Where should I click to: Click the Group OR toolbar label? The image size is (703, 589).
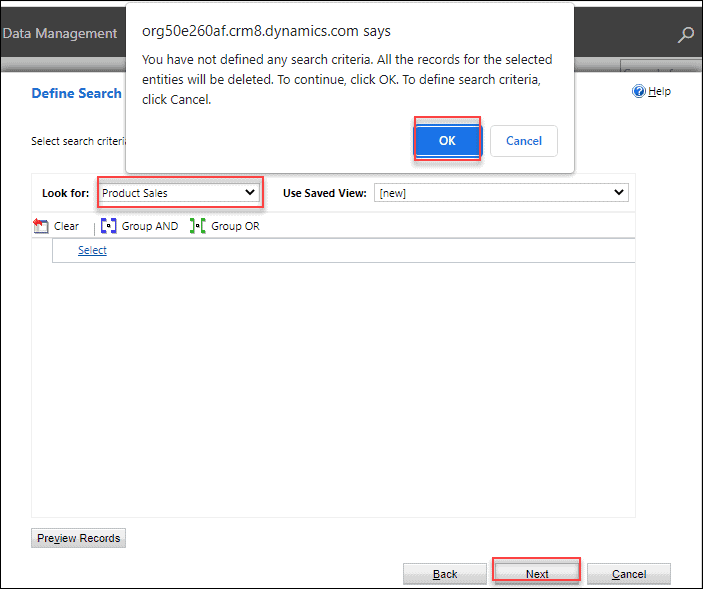click(x=235, y=226)
